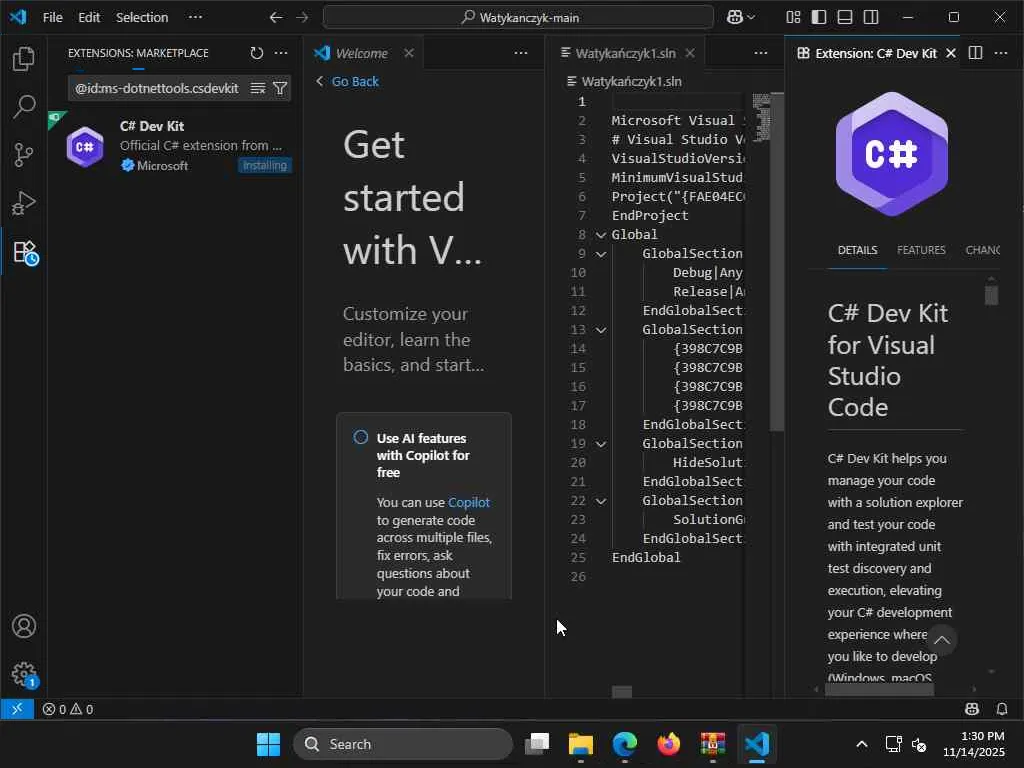
Task: Collapse the GlobalSection fold on line 22
Action: click(601, 501)
